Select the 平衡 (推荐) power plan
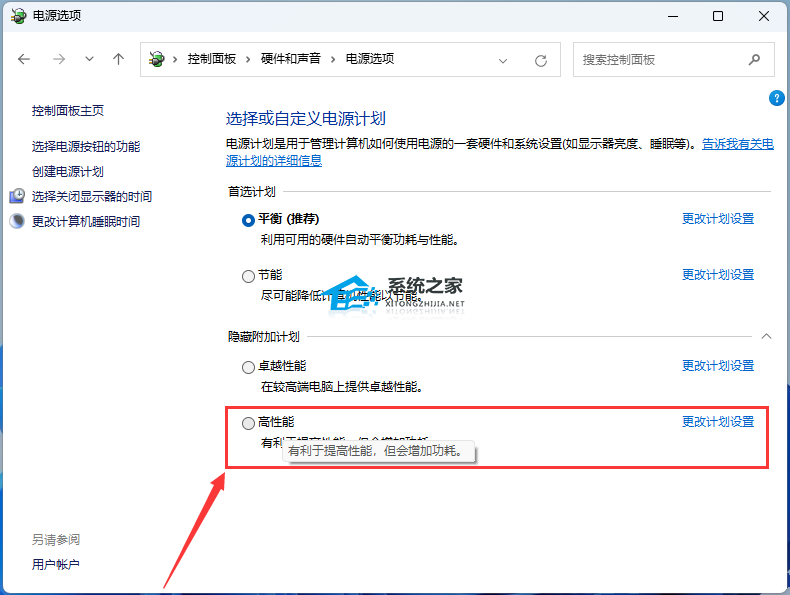 (x=248, y=220)
